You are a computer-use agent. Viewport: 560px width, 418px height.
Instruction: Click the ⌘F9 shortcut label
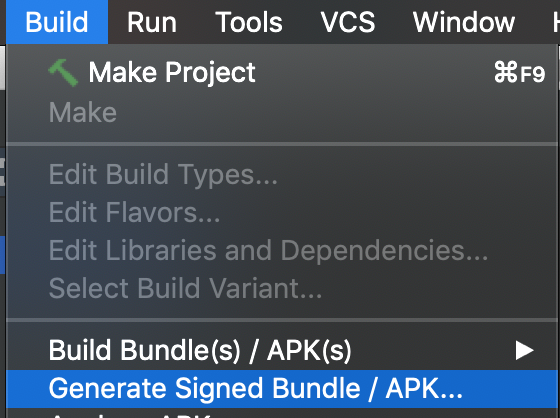coord(520,73)
